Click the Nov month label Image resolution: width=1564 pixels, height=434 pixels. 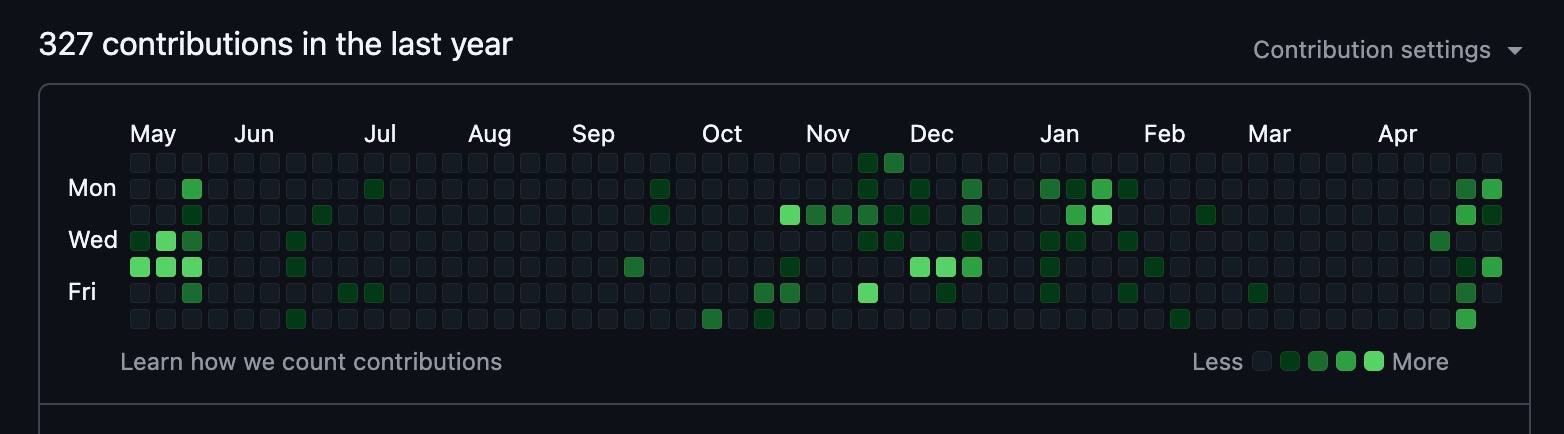point(828,134)
